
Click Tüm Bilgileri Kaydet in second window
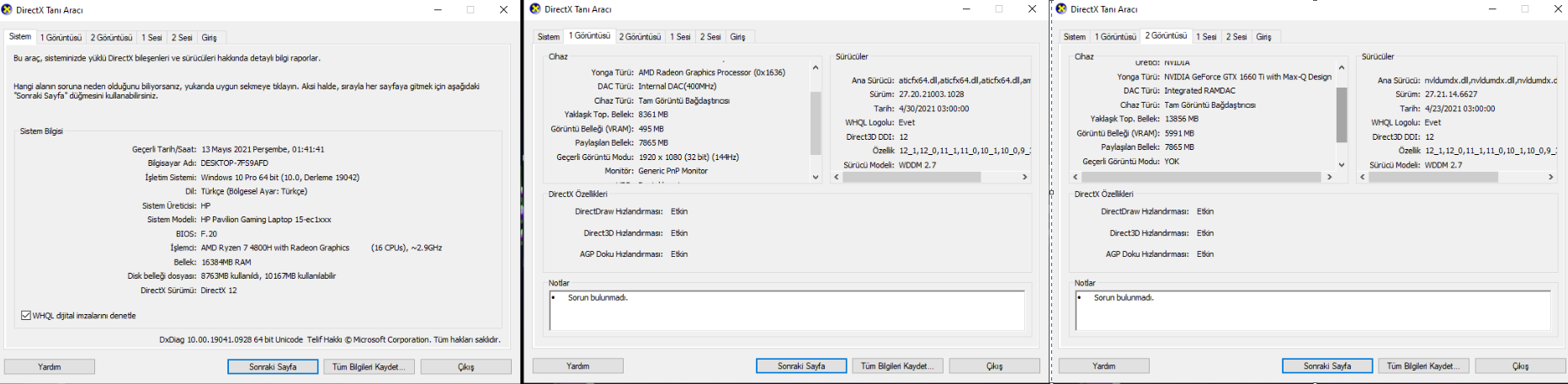click(x=897, y=366)
